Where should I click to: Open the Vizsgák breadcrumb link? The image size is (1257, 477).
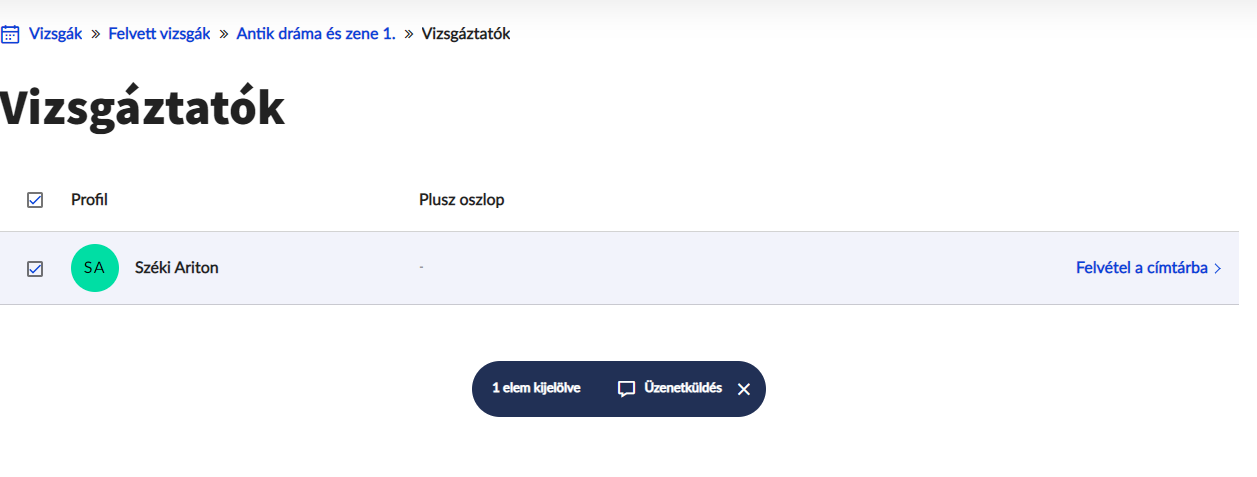[x=56, y=34]
